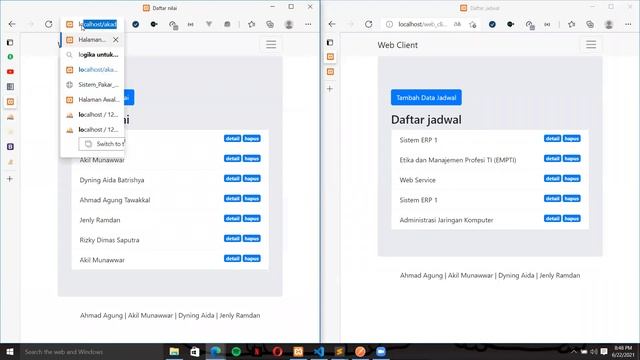Click detail for Ahmad Agung Tawakkal

tap(232, 199)
